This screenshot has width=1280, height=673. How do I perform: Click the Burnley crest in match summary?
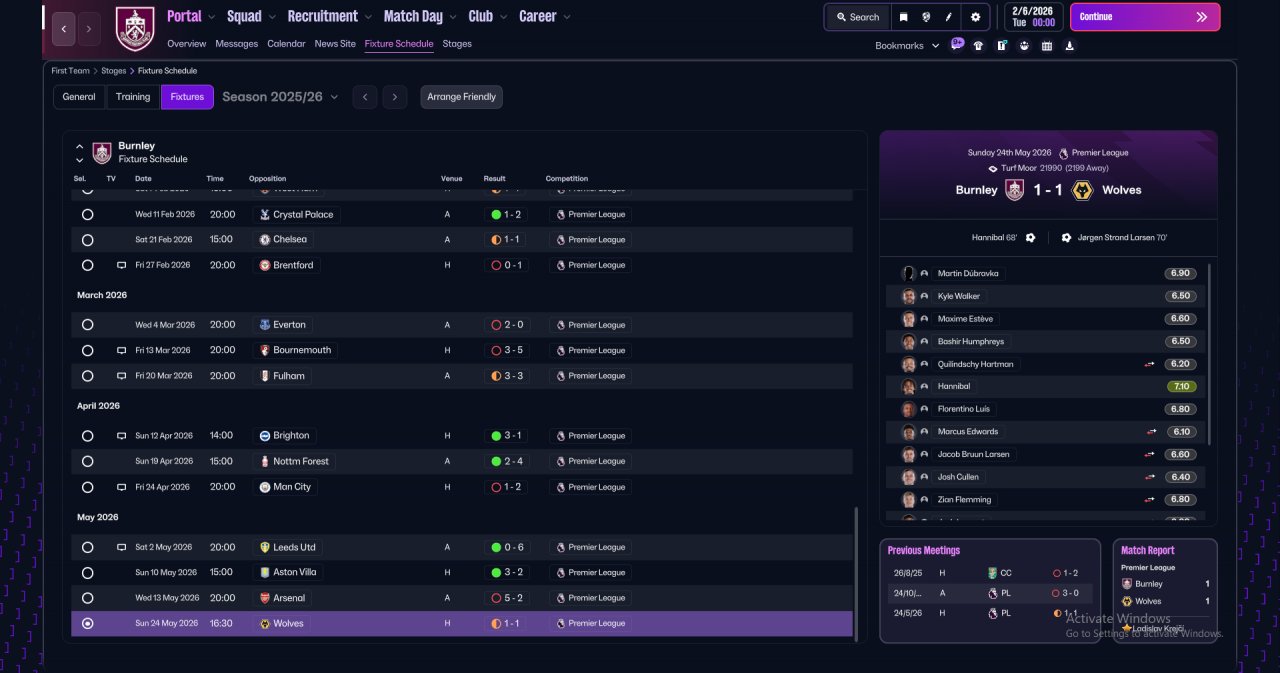tap(1014, 190)
